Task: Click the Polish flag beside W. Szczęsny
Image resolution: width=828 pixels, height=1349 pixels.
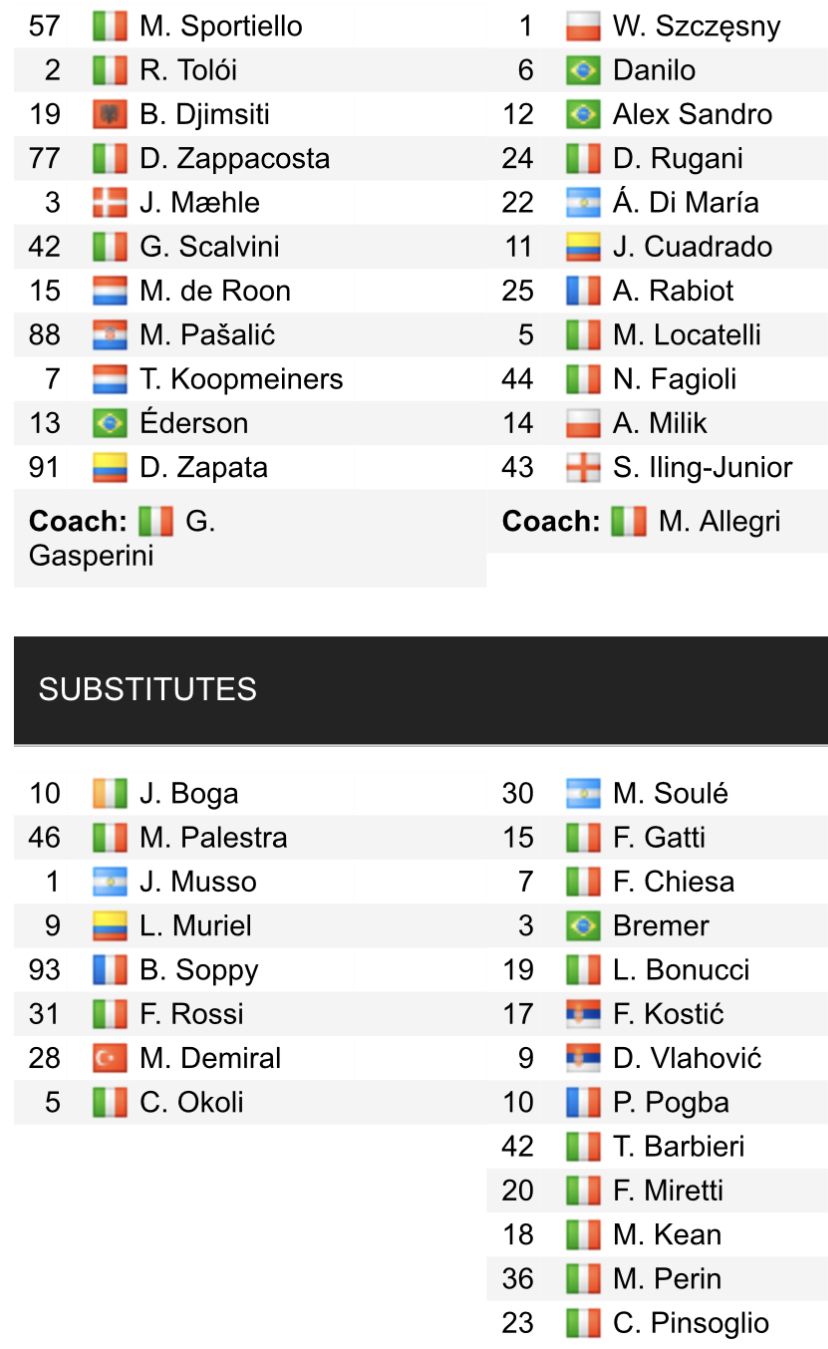Action: (582, 26)
